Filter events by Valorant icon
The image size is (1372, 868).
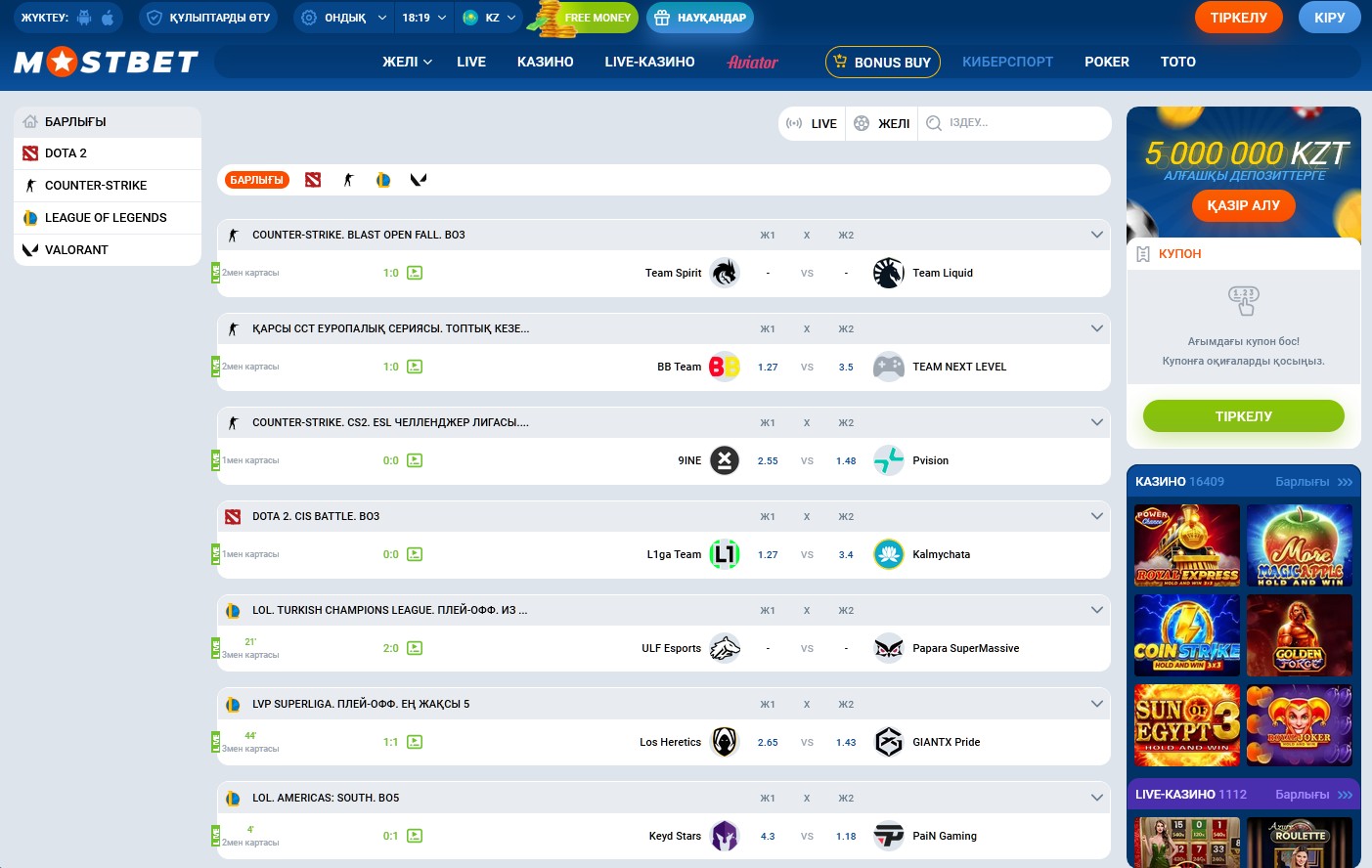click(419, 180)
